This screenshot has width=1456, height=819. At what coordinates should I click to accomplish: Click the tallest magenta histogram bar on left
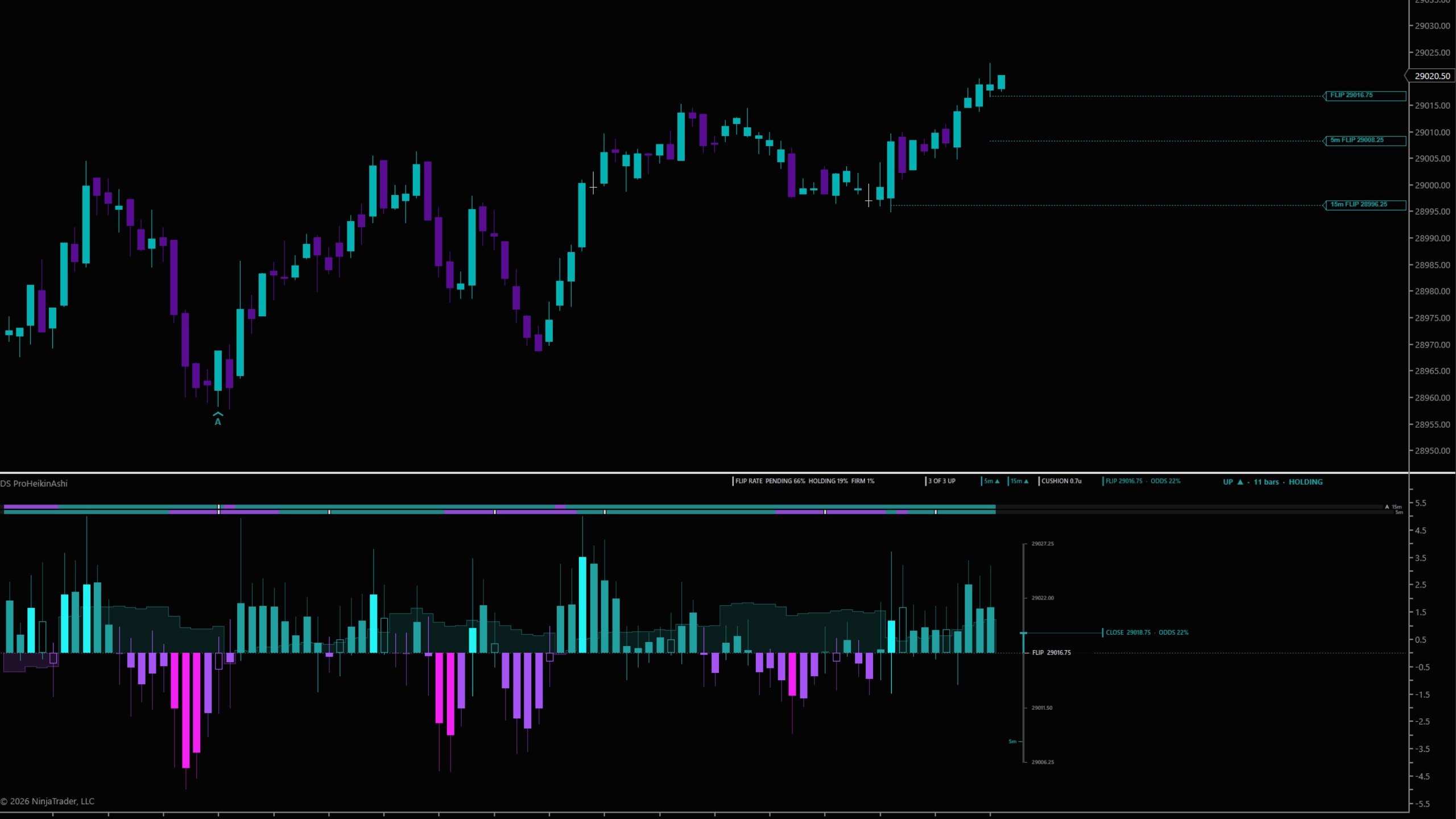point(186,710)
